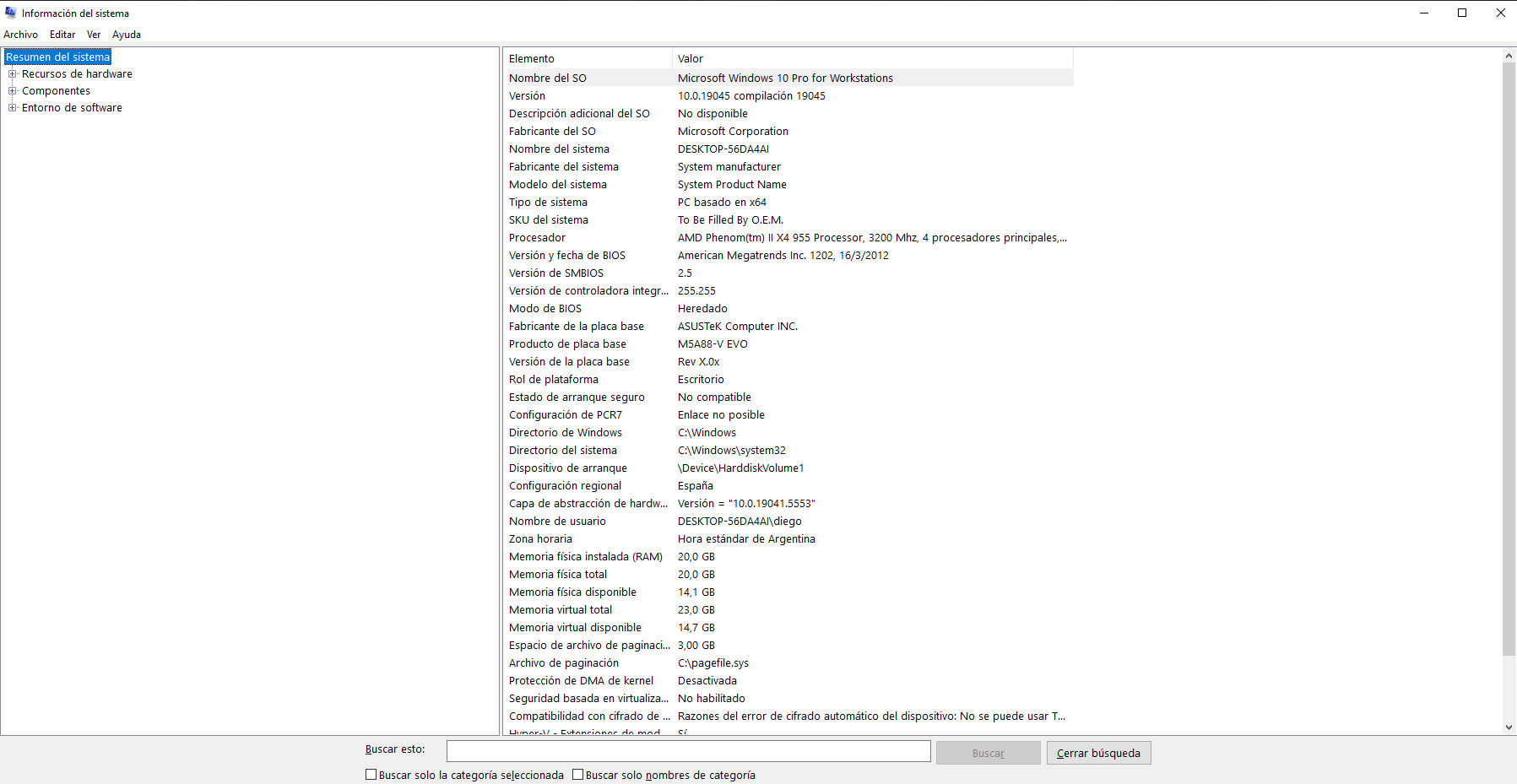The image size is (1517, 784).
Task: Click the Elemento column header
Action: point(588,58)
